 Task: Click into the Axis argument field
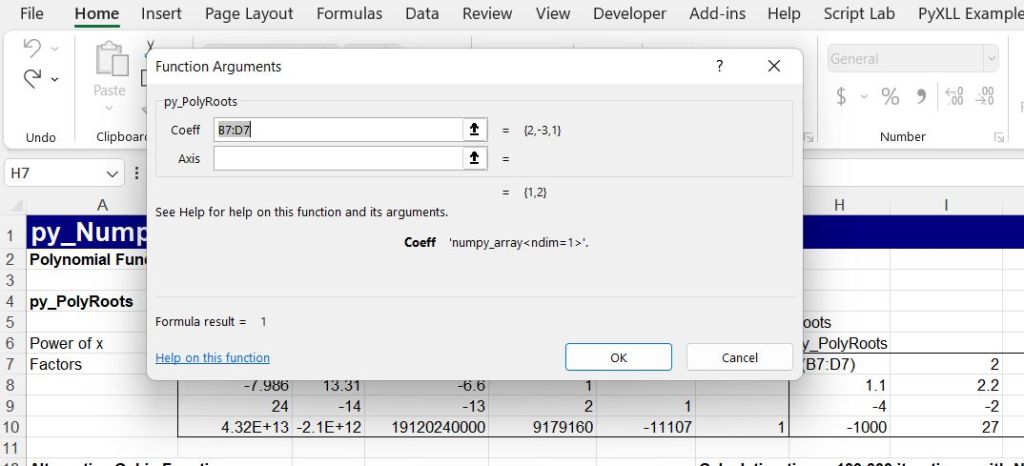click(335, 158)
